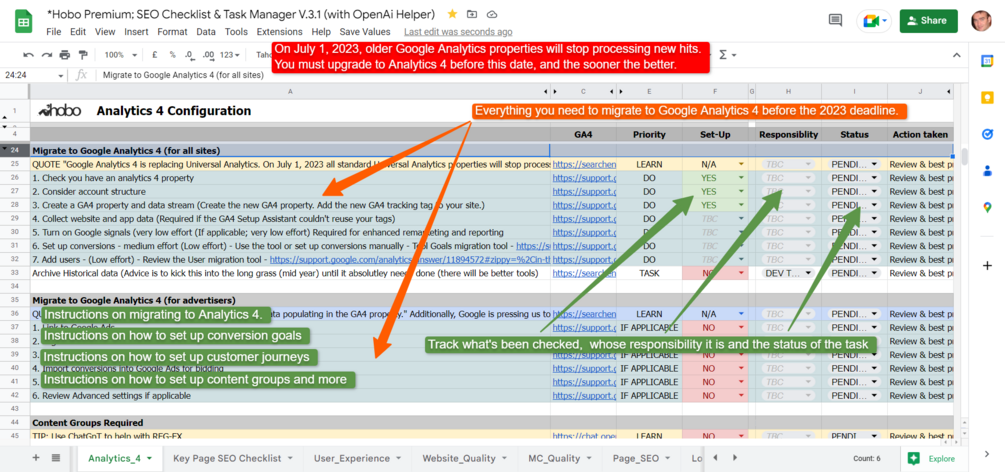Click the cell reference name box
Image resolution: width=1005 pixels, height=472 pixels.
pos(33,75)
